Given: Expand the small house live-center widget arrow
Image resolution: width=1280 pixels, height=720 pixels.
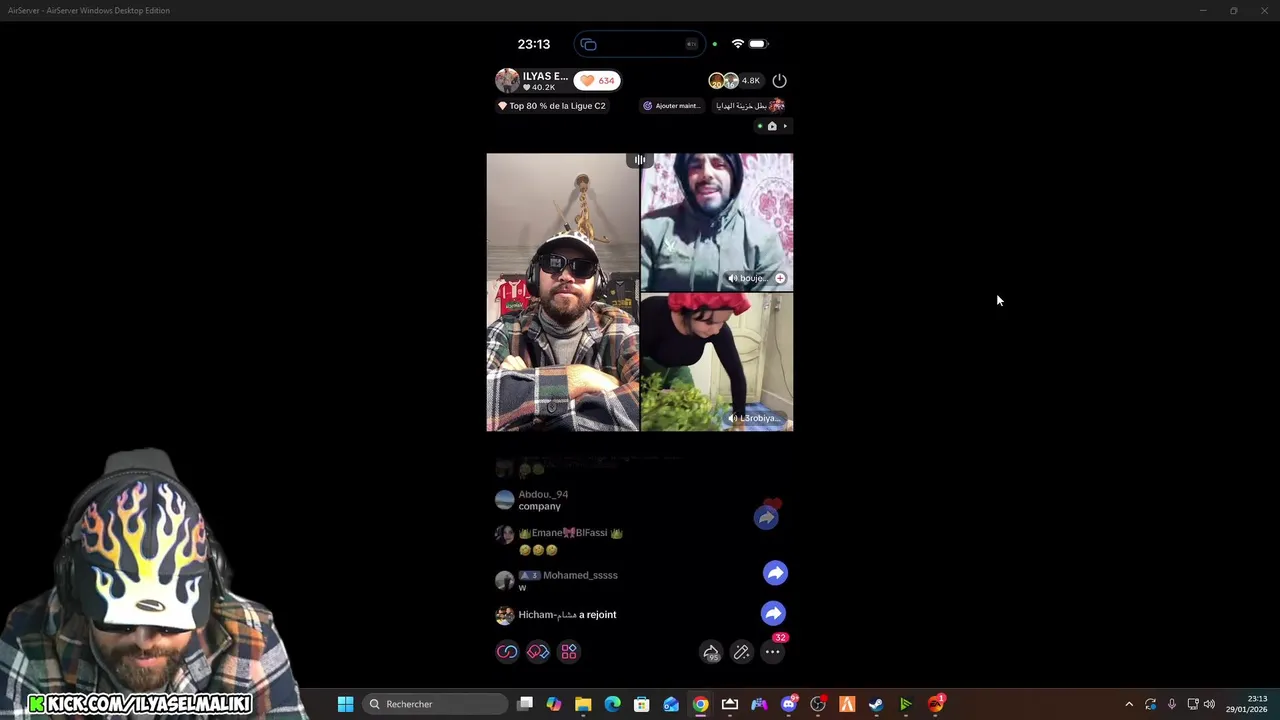Looking at the screenshot, I should click(x=786, y=126).
